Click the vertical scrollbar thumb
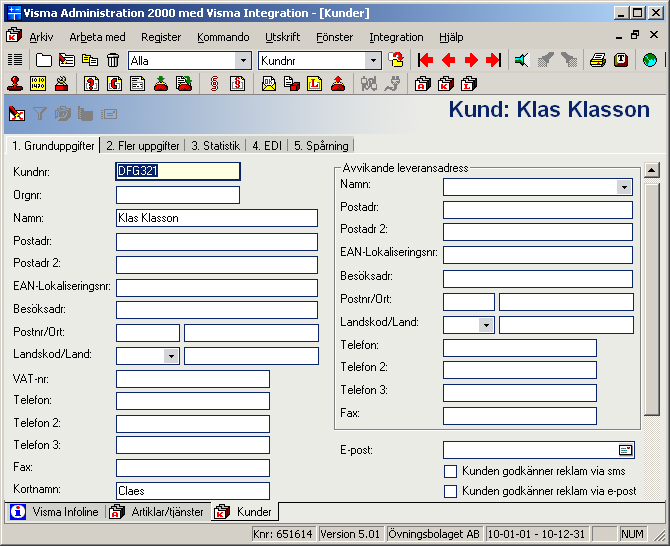670x546 pixels. 652,299
